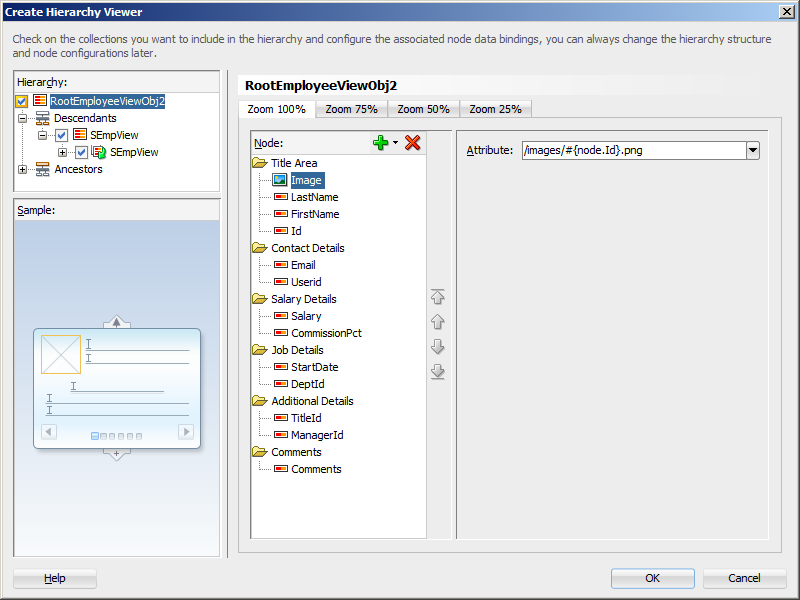The image size is (800, 600).
Task: Click the LastName attribute icon
Action: (281, 197)
